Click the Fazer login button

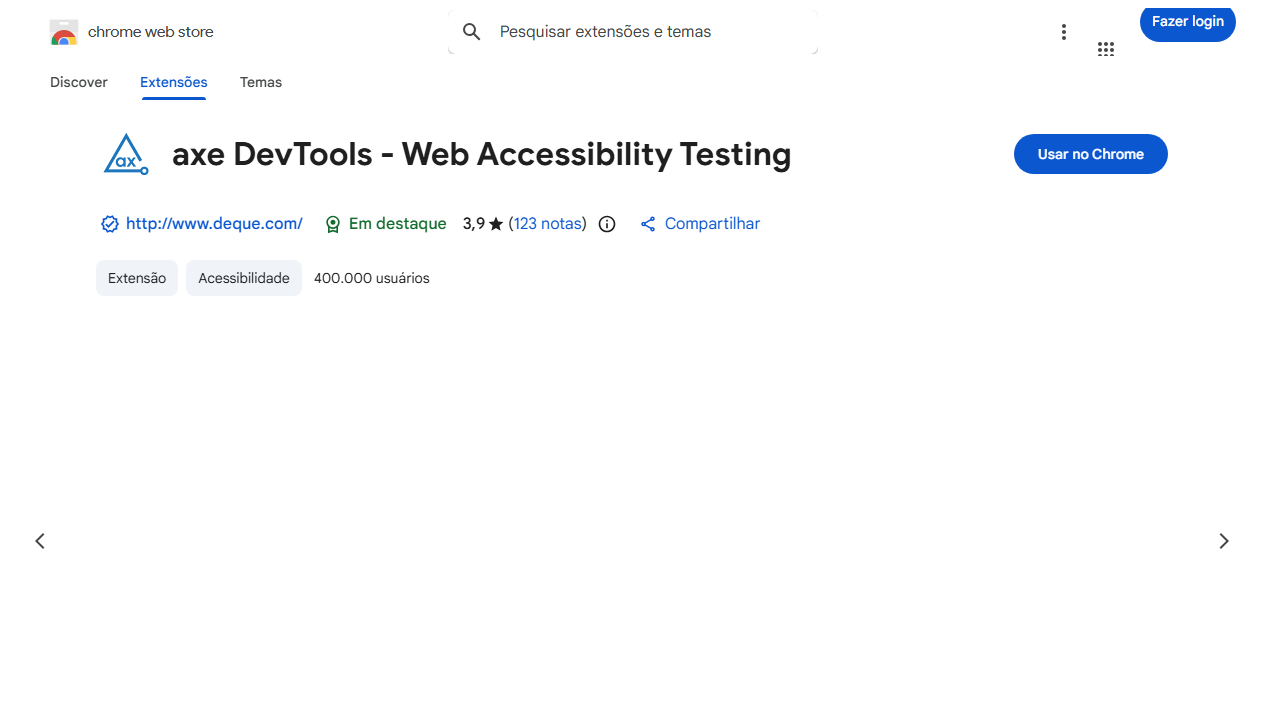click(1187, 22)
